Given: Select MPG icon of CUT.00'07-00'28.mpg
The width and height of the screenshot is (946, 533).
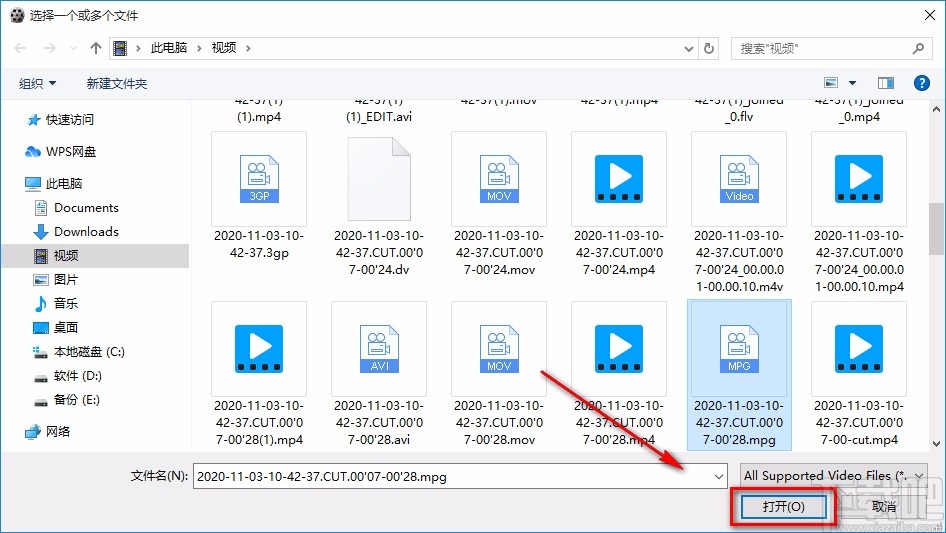Looking at the screenshot, I should [739, 349].
